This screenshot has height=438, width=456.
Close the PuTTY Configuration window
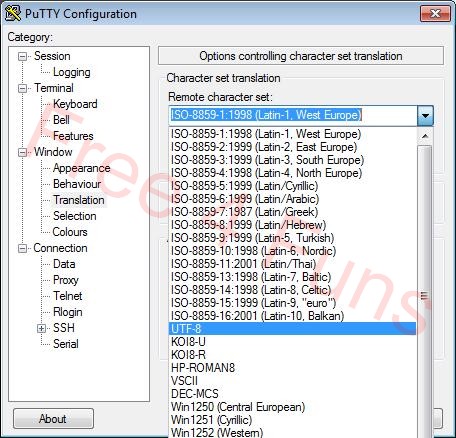pyautogui.click(x=435, y=13)
